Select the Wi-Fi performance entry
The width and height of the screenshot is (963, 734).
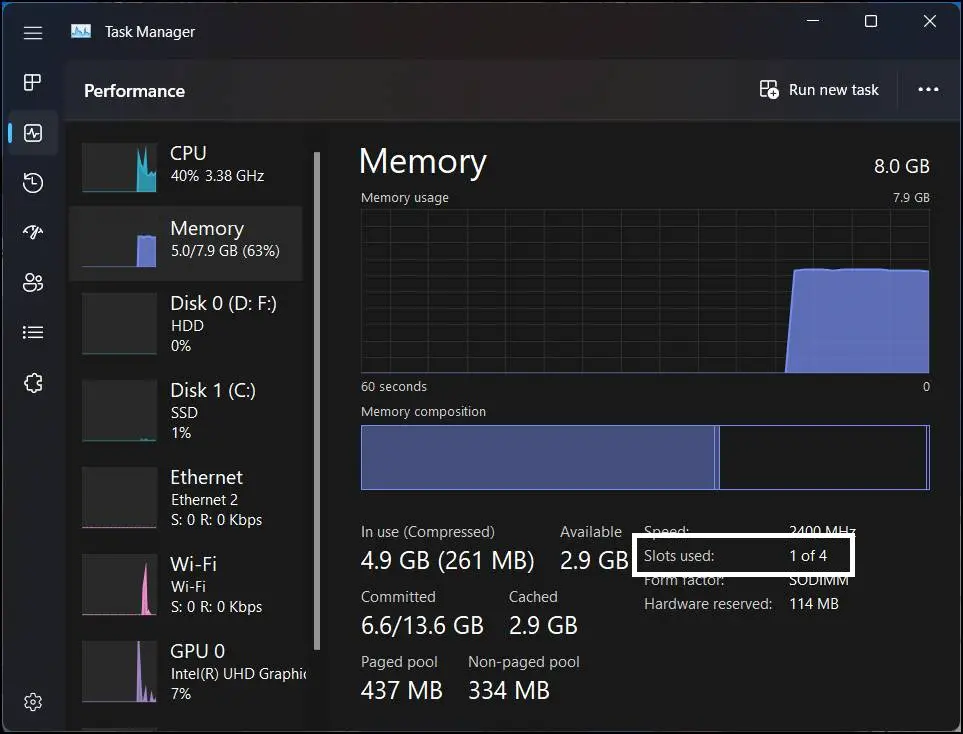click(185, 585)
